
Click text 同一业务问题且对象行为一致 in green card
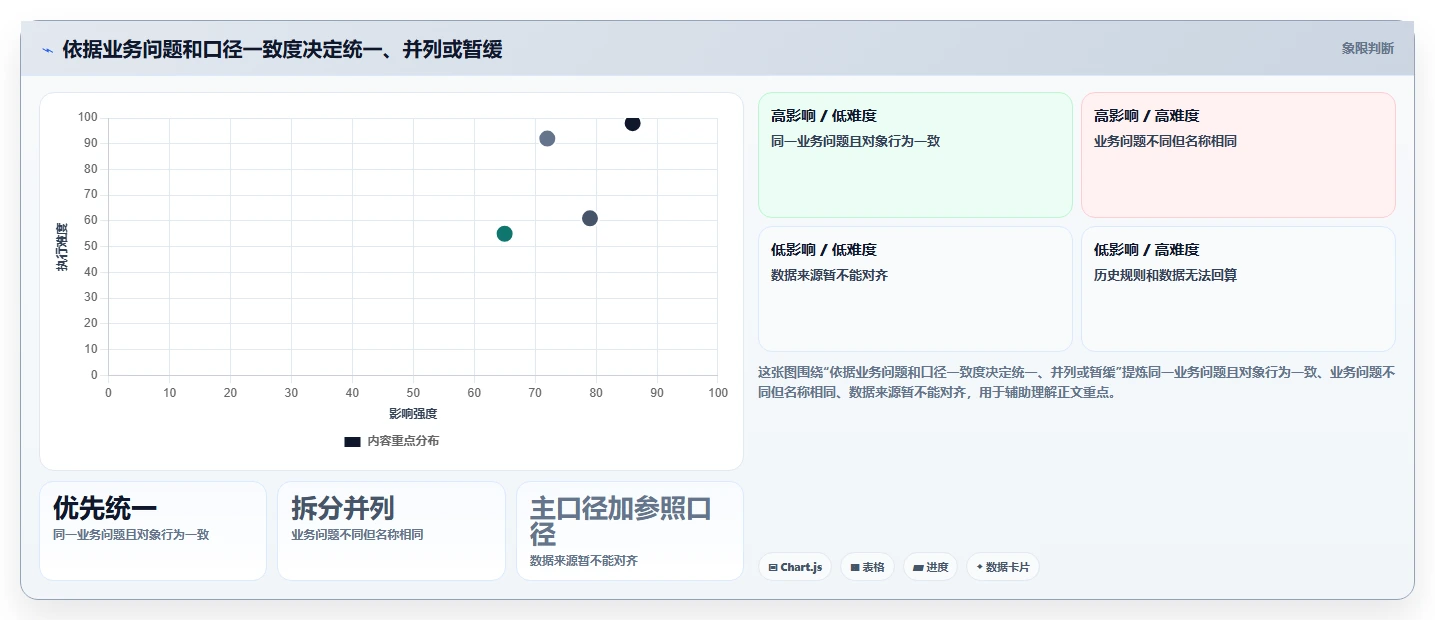pyautogui.click(x=855, y=141)
